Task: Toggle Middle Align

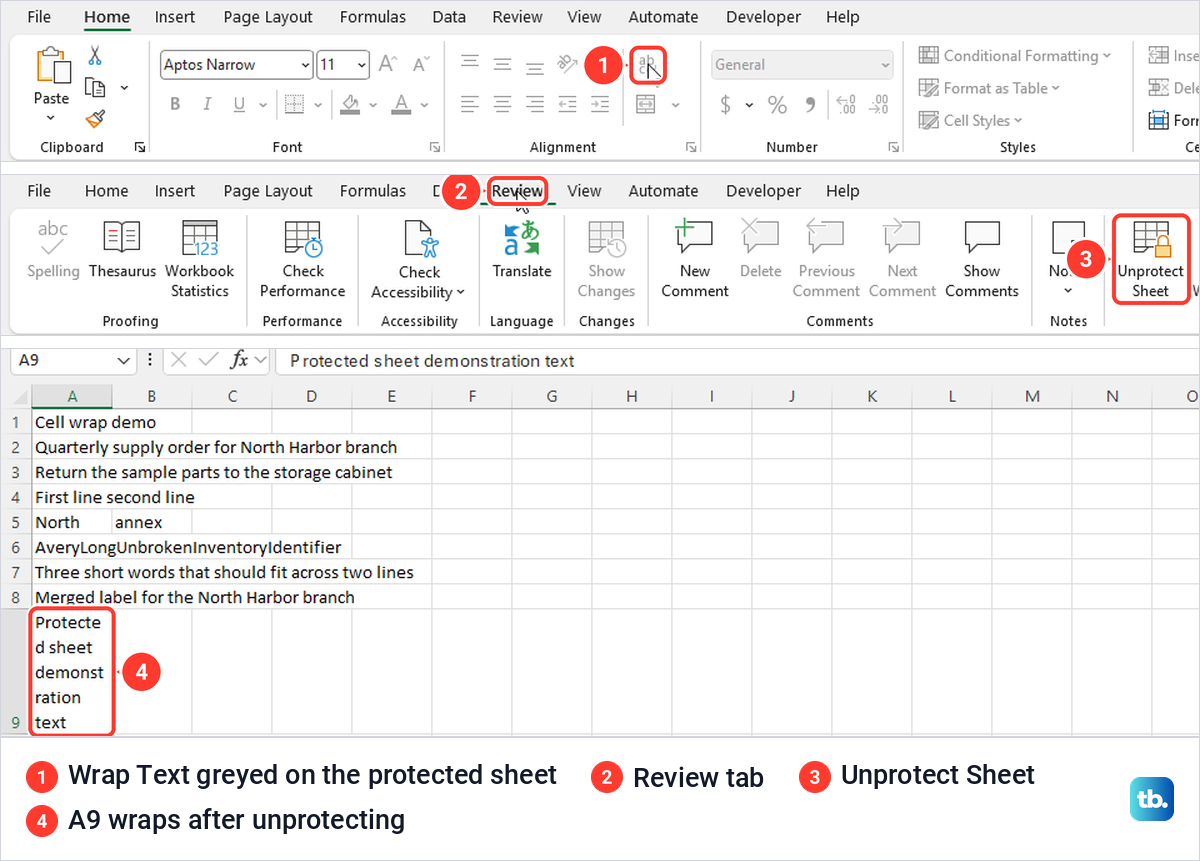Action: click(x=502, y=65)
